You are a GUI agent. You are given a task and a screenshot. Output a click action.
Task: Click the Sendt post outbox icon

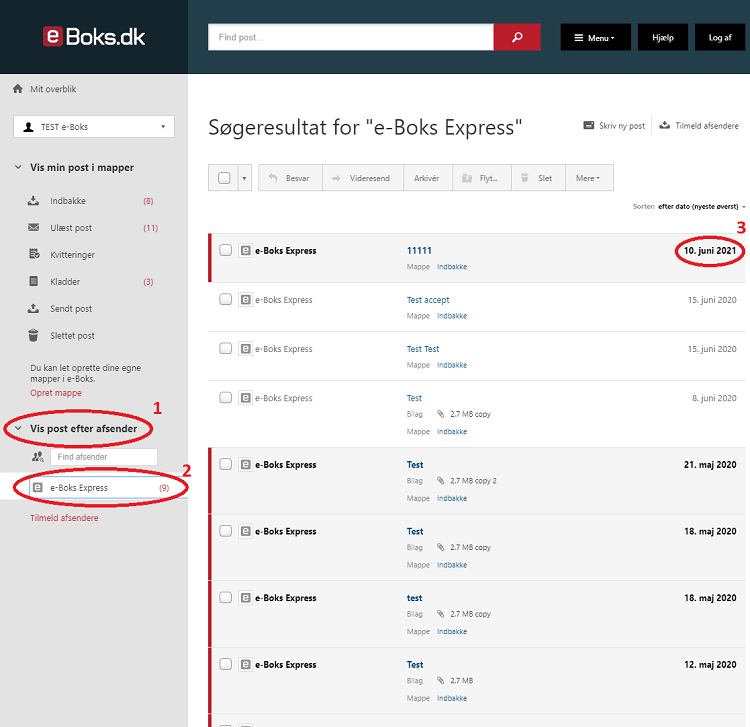[x=33, y=308]
